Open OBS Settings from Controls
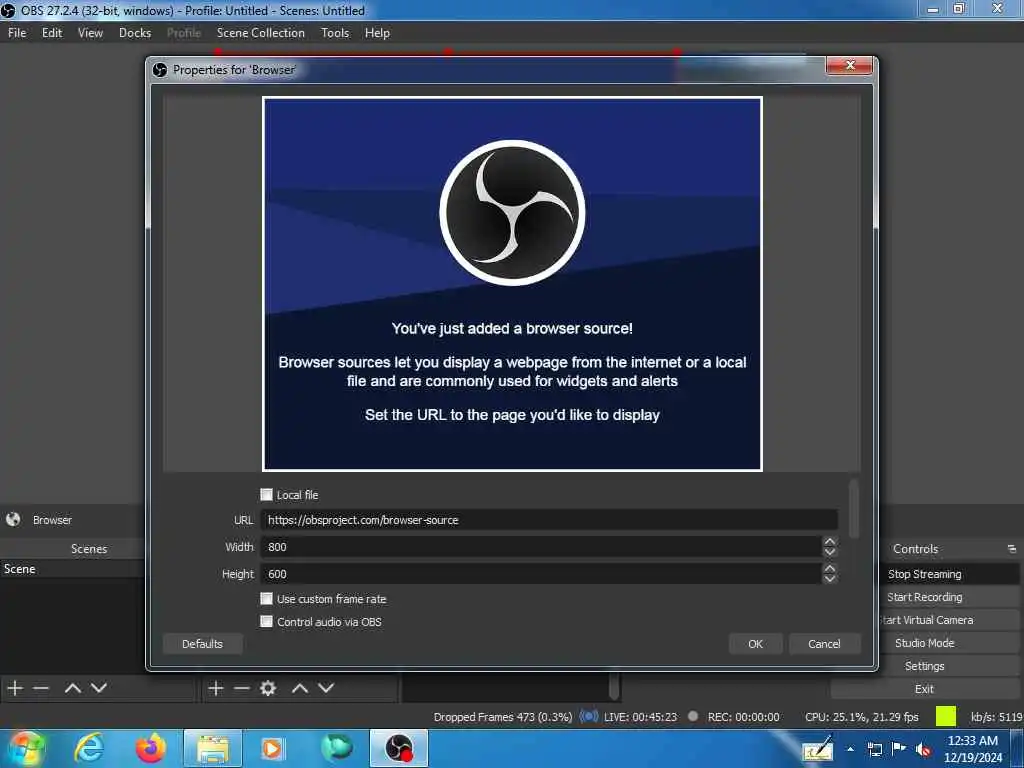Viewport: 1024px width, 768px height. (x=925, y=665)
